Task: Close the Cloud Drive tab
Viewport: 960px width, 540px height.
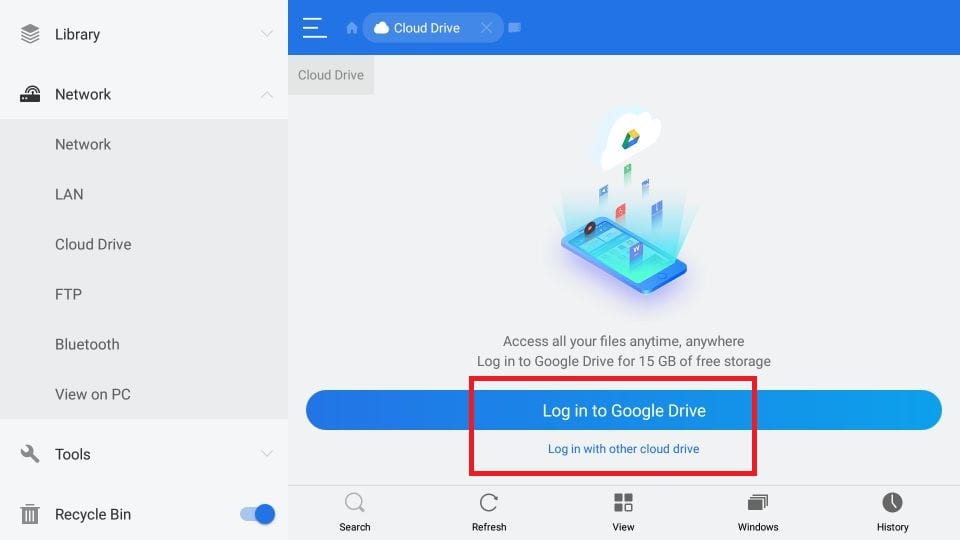Action: [486, 28]
